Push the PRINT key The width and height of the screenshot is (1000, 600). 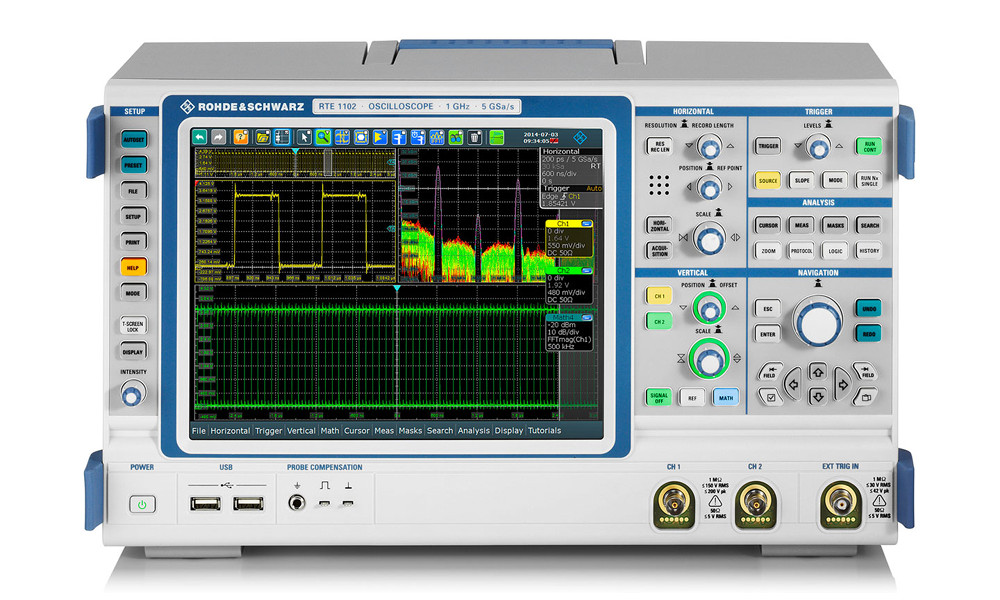pos(133,242)
